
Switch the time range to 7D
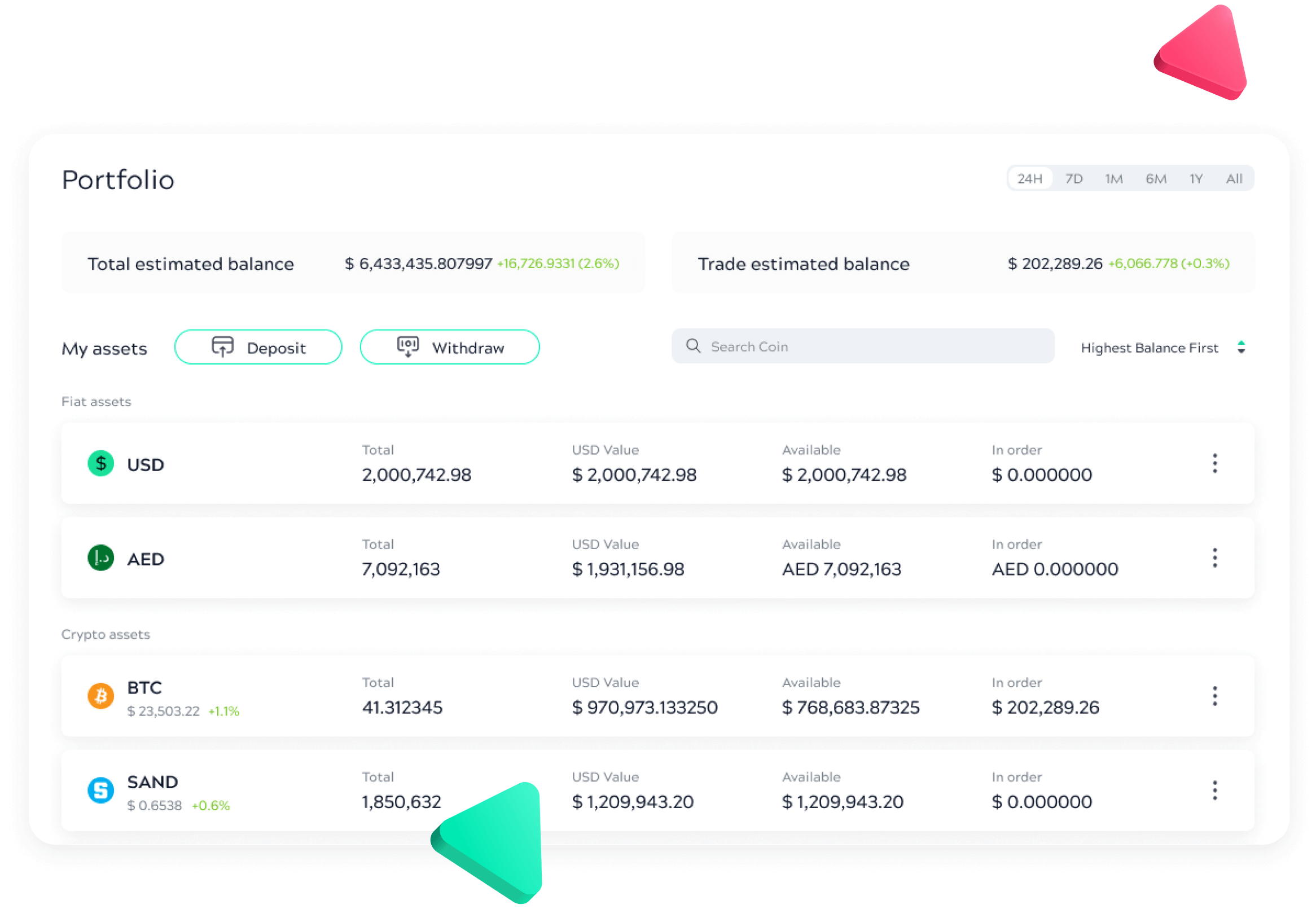click(x=1074, y=178)
